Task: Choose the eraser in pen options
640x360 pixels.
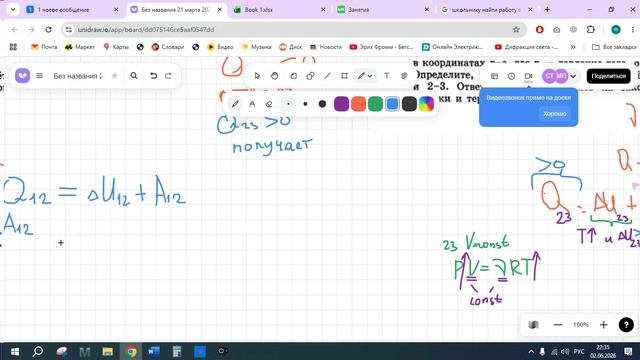Action: tap(269, 104)
